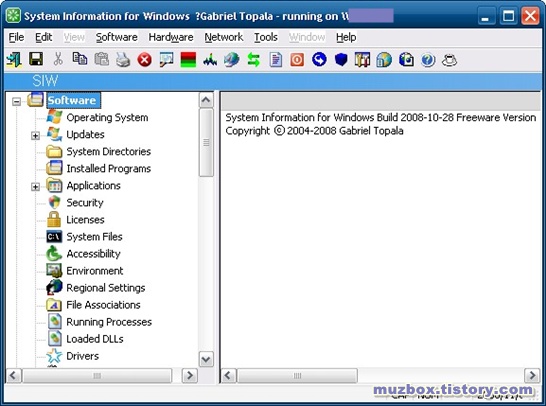Click the coffee cup toolbar icon
This screenshot has height=406, width=546.
point(449,60)
